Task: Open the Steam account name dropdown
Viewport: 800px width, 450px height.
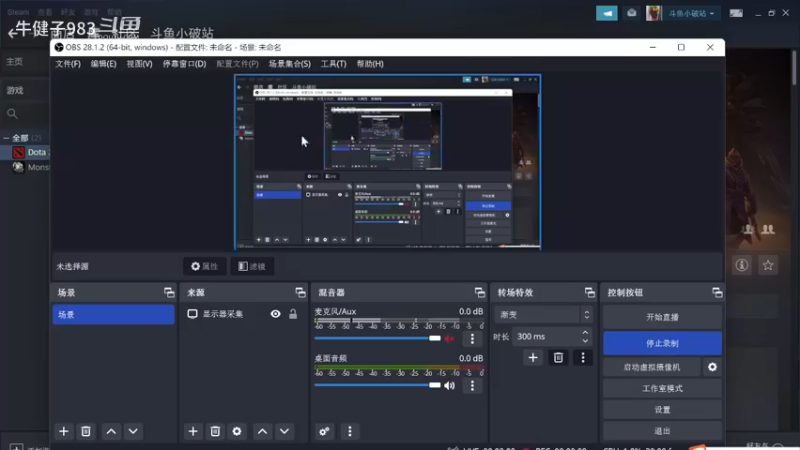Action: click(x=691, y=13)
